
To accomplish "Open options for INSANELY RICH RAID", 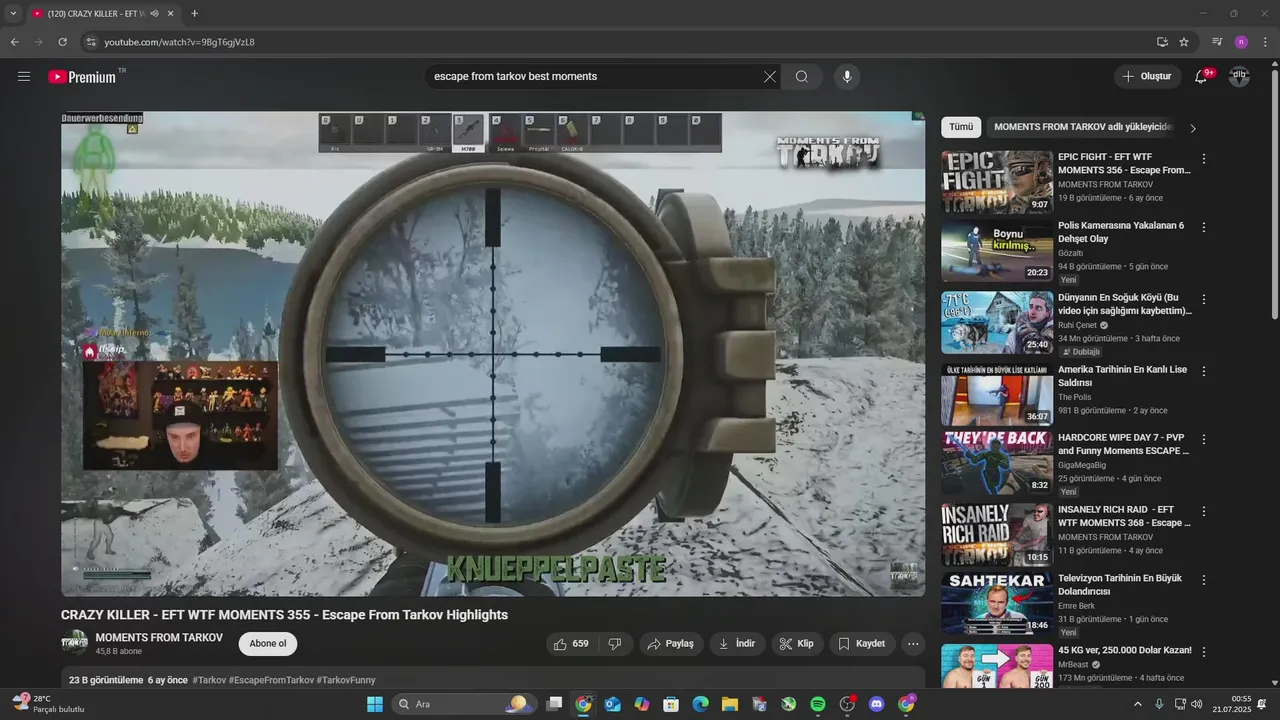I will 1204,511.
